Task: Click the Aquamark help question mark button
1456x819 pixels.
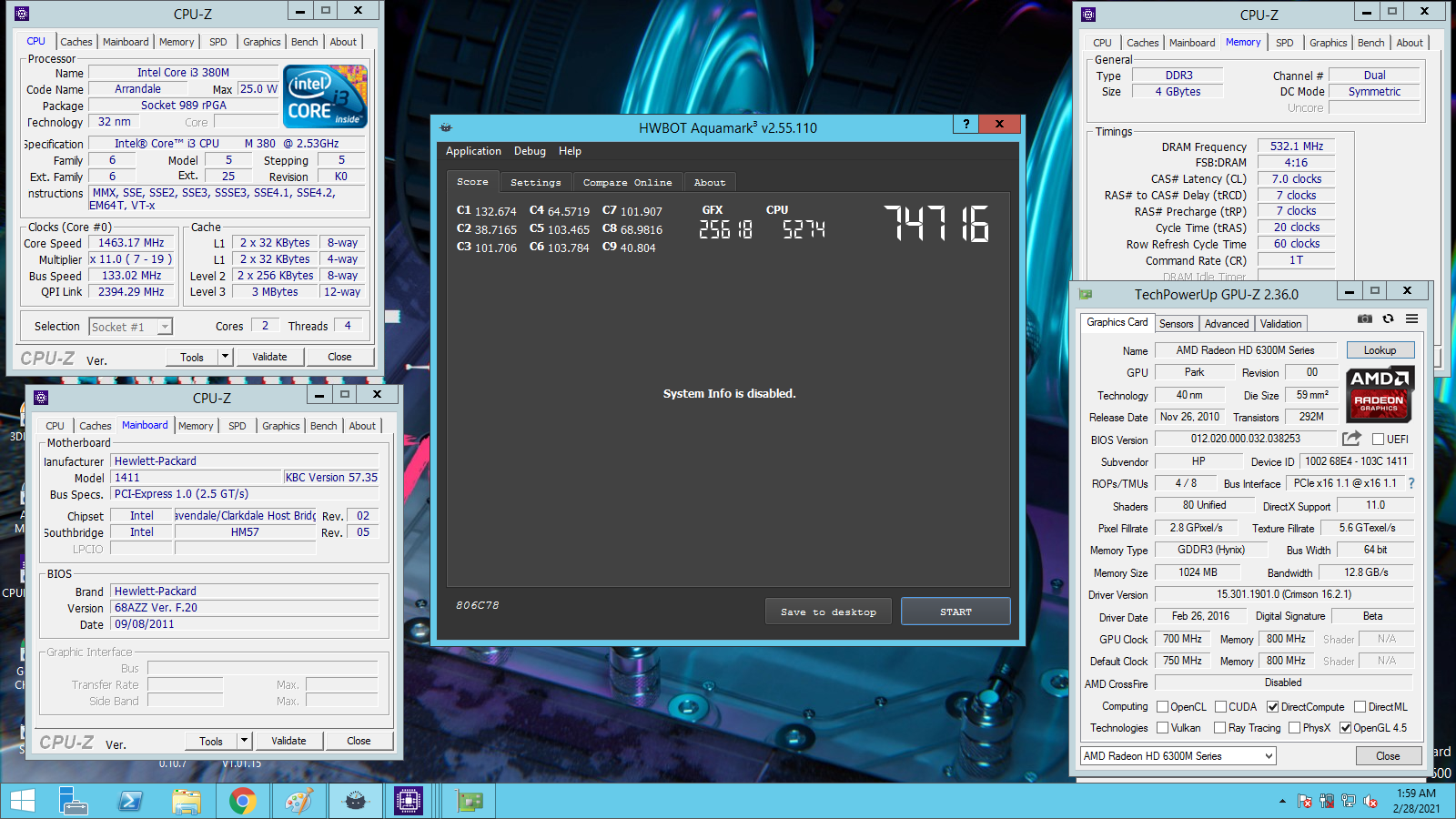Action: coord(966,125)
